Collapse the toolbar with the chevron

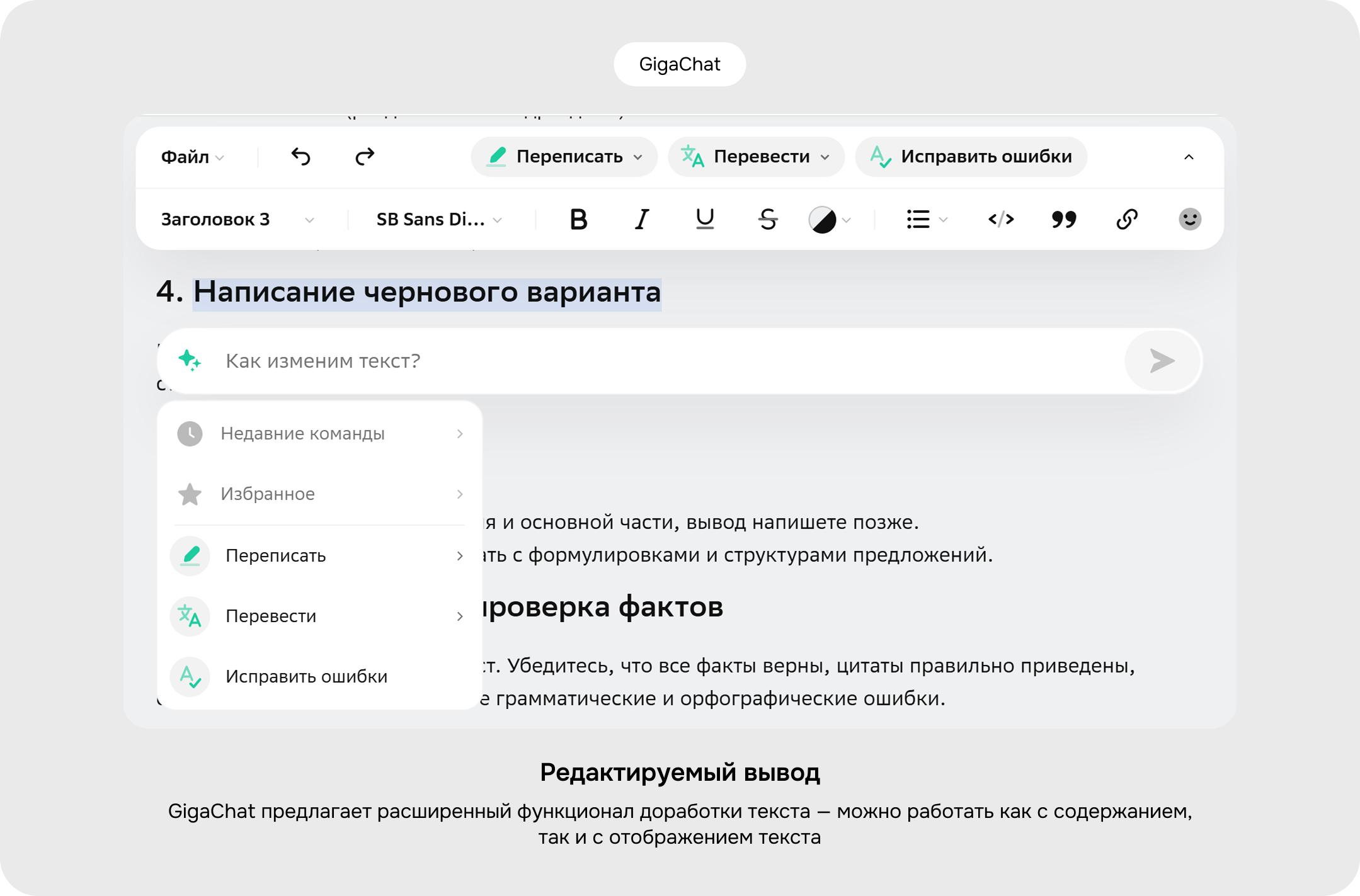point(1188,157)
